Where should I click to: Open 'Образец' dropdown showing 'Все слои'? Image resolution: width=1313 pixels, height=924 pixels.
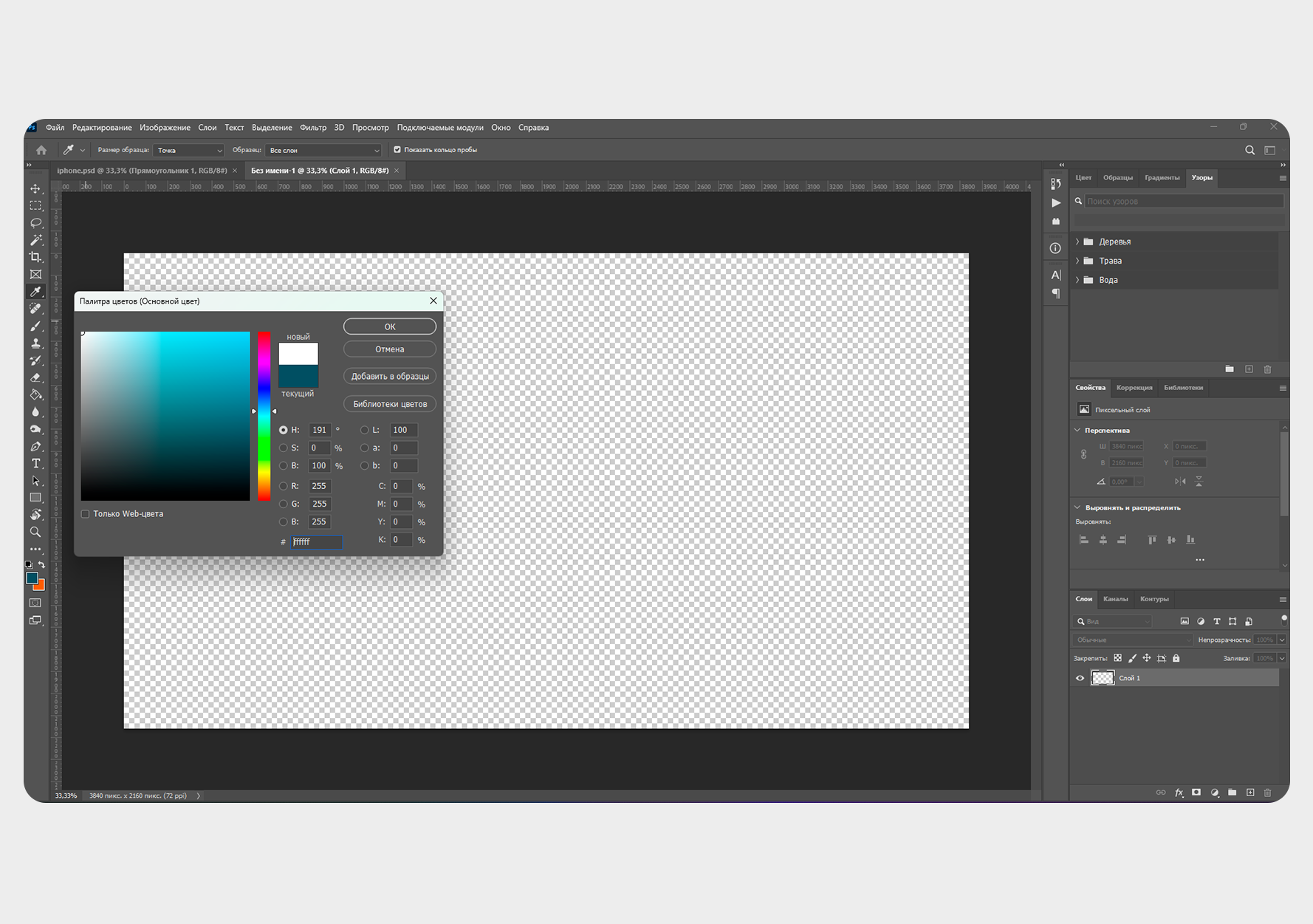pos(323,150)
